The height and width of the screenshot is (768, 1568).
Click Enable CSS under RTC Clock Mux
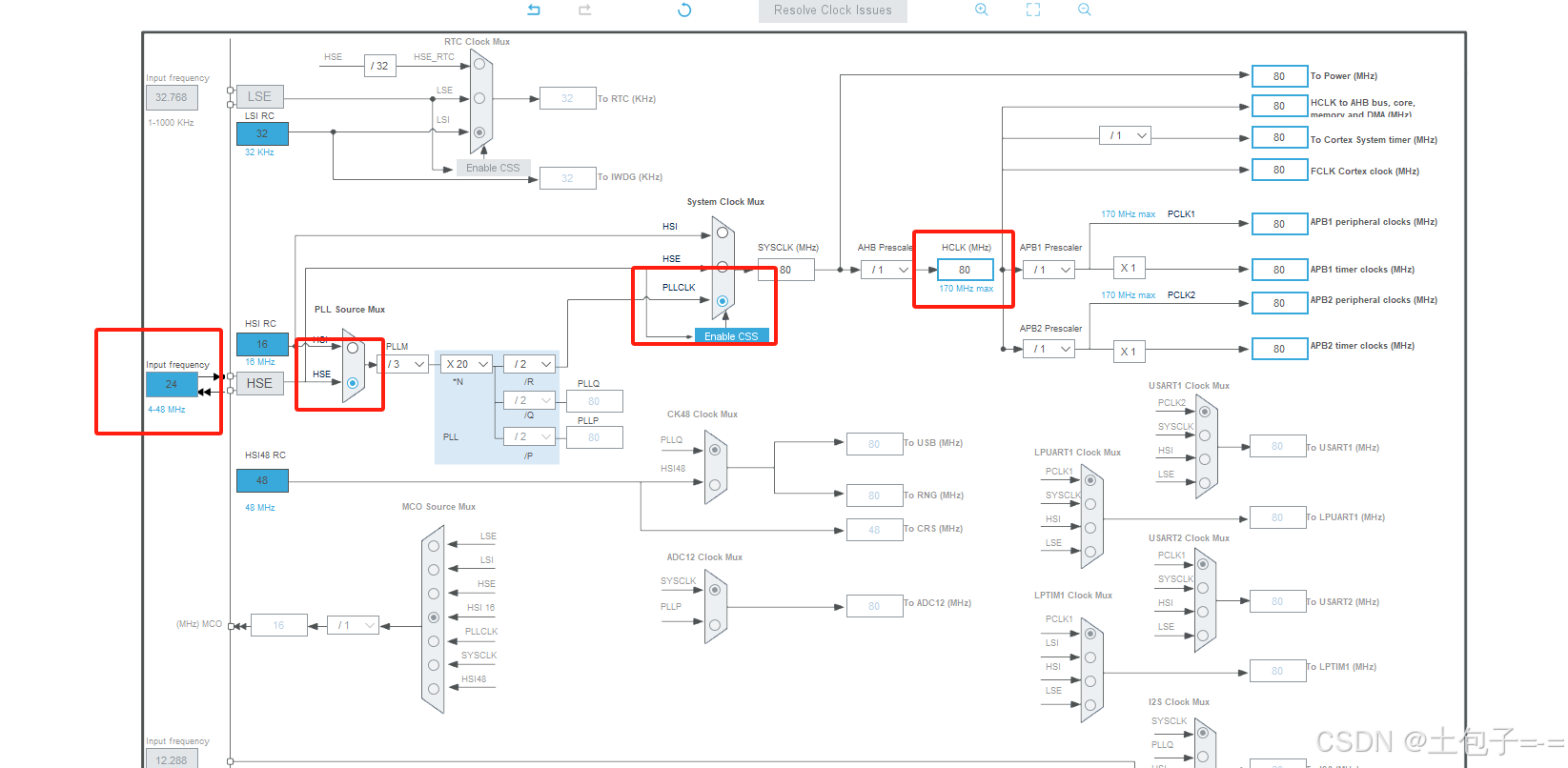pyautogui.click(x=493, y=168)
